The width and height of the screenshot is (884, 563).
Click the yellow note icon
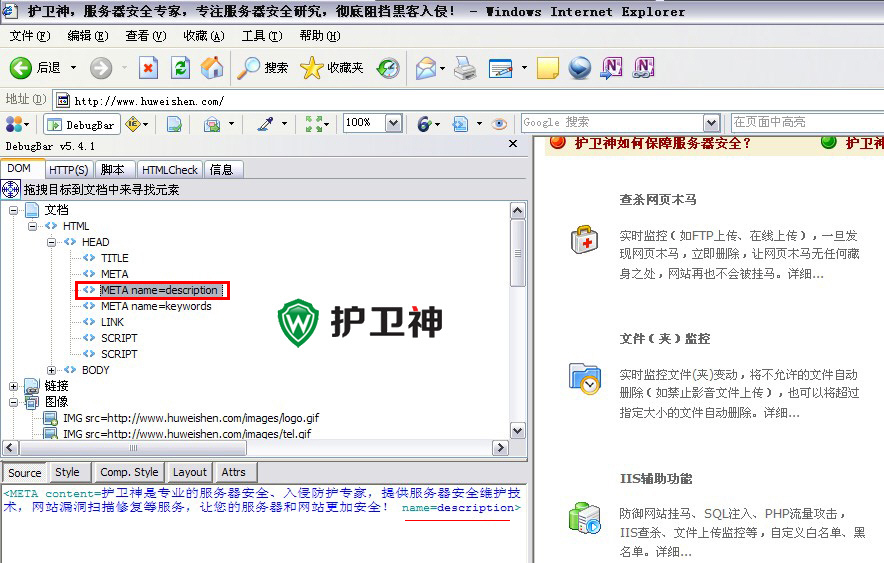(x=547, y=68)
